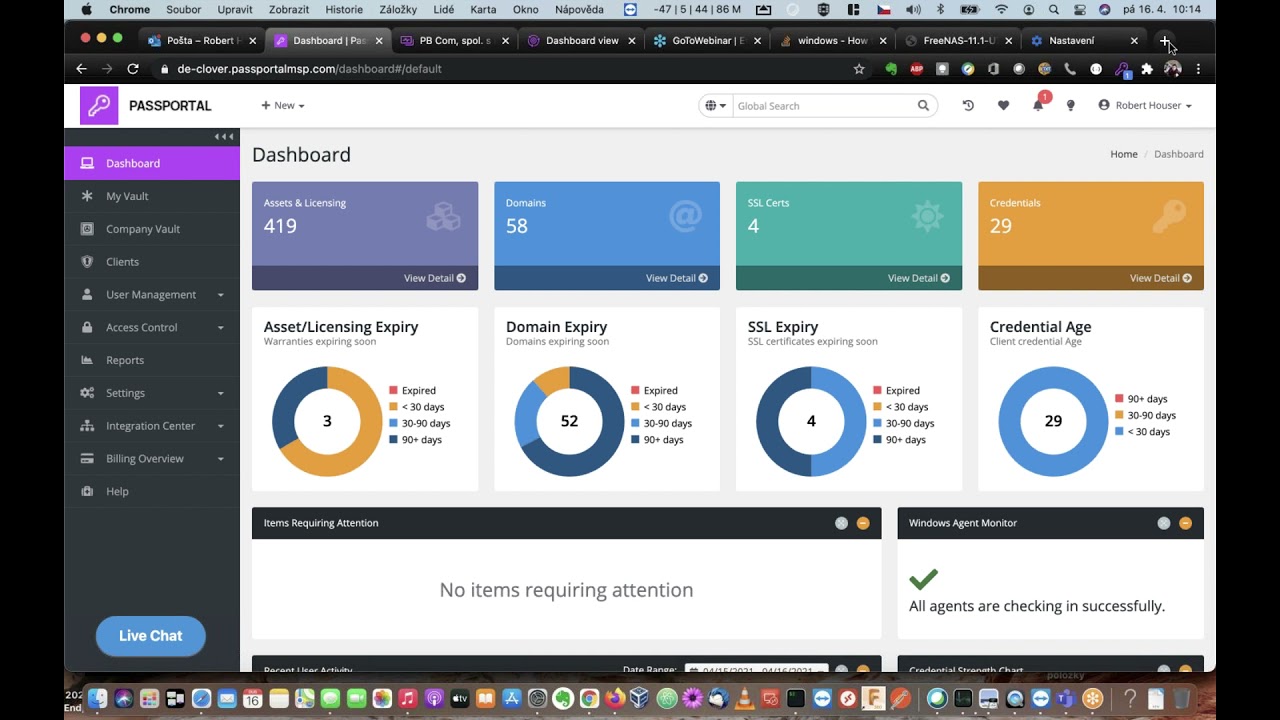This screenshot has height=720, width=1280.
Task: Click View Detail on Domains card
Action: point(677,278)
